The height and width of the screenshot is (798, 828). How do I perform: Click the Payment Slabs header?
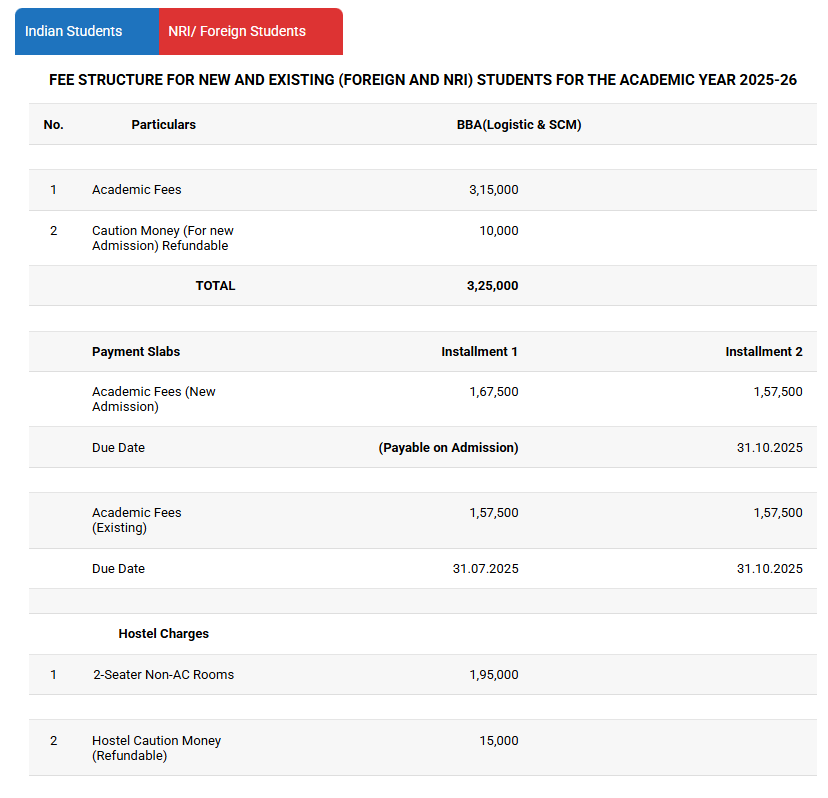click(136, 352)
